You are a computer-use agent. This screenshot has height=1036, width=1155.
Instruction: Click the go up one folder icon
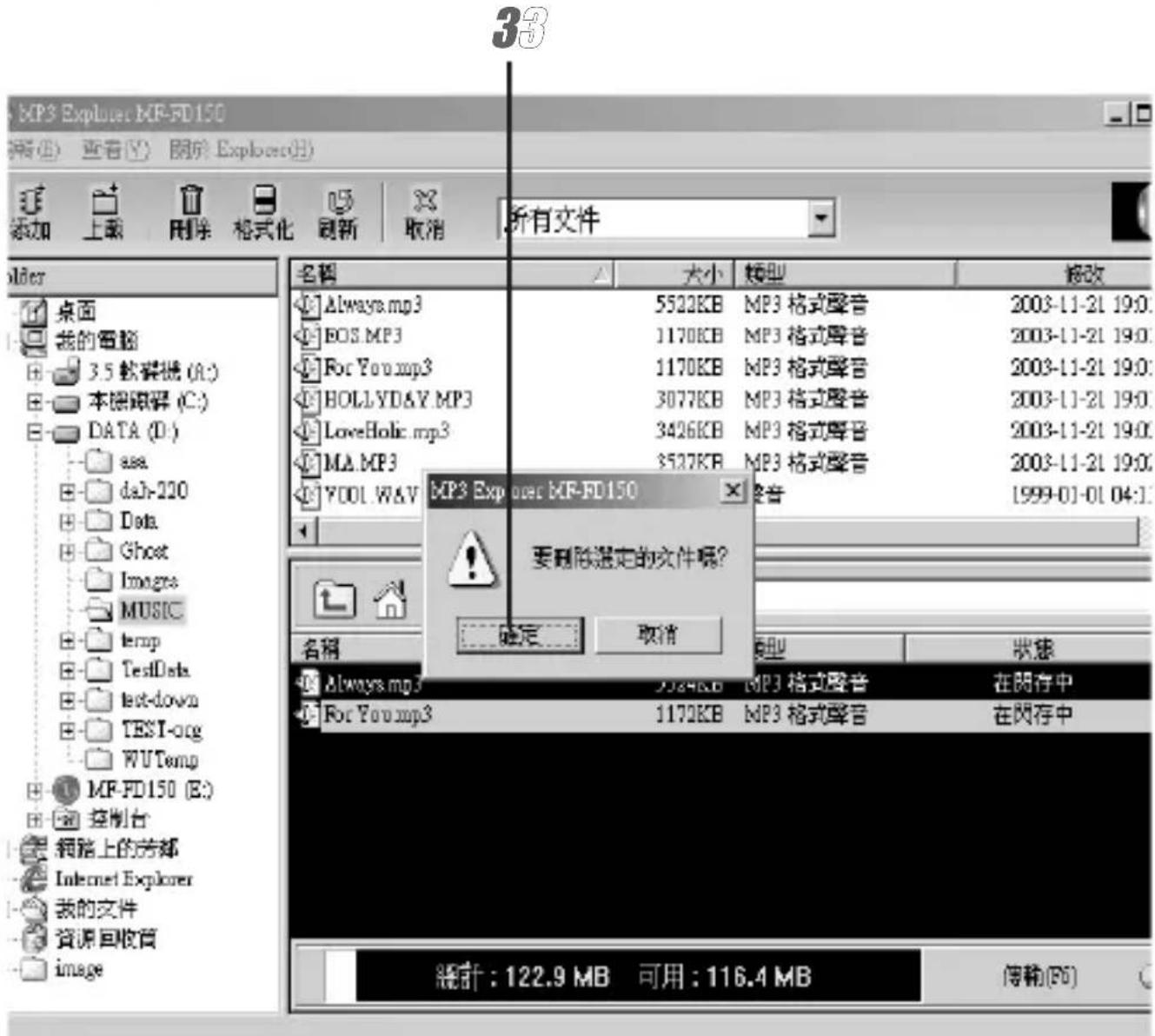[x=335, y=600]
